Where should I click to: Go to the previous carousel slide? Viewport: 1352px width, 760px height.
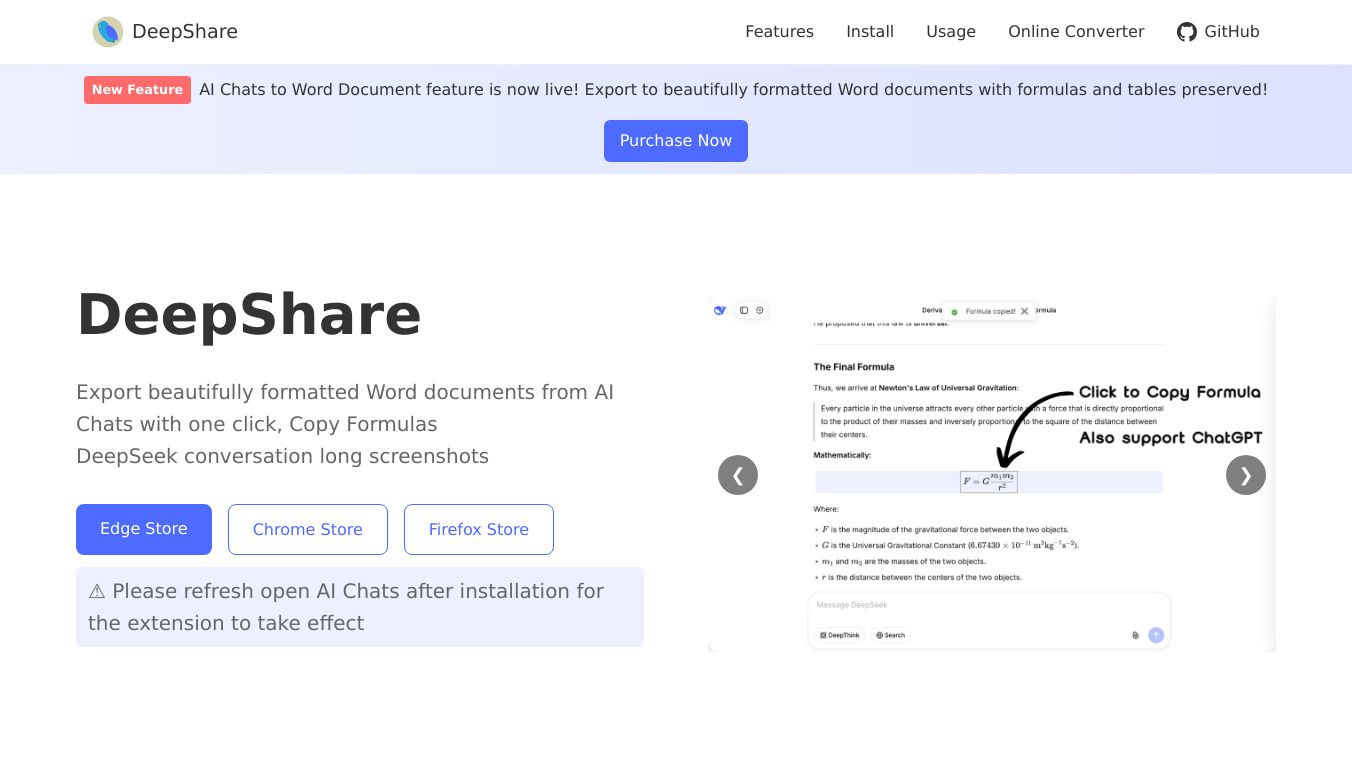(738, 475)
